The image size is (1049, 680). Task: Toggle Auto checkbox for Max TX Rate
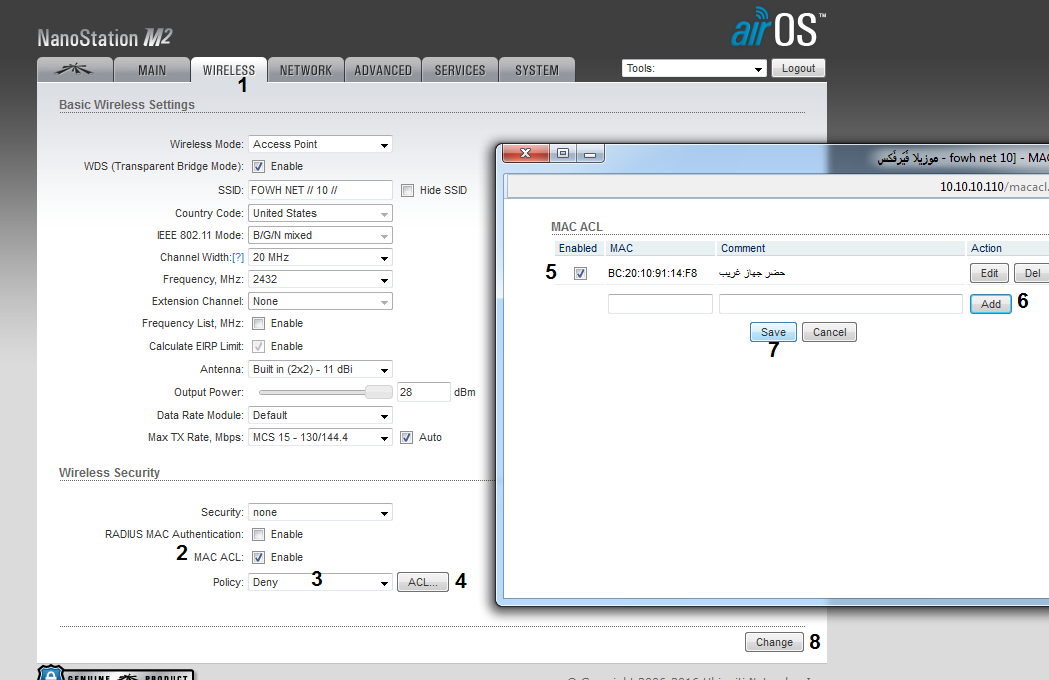406,438
